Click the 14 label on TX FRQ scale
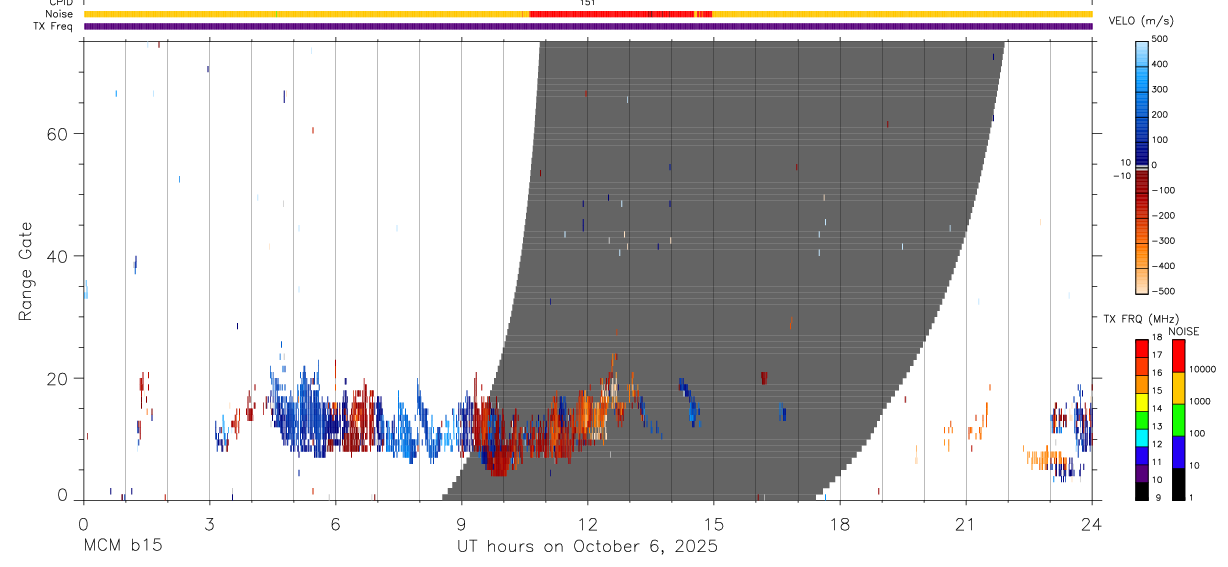Screen dimensions: 1228x567 [x=1156, y=409]
